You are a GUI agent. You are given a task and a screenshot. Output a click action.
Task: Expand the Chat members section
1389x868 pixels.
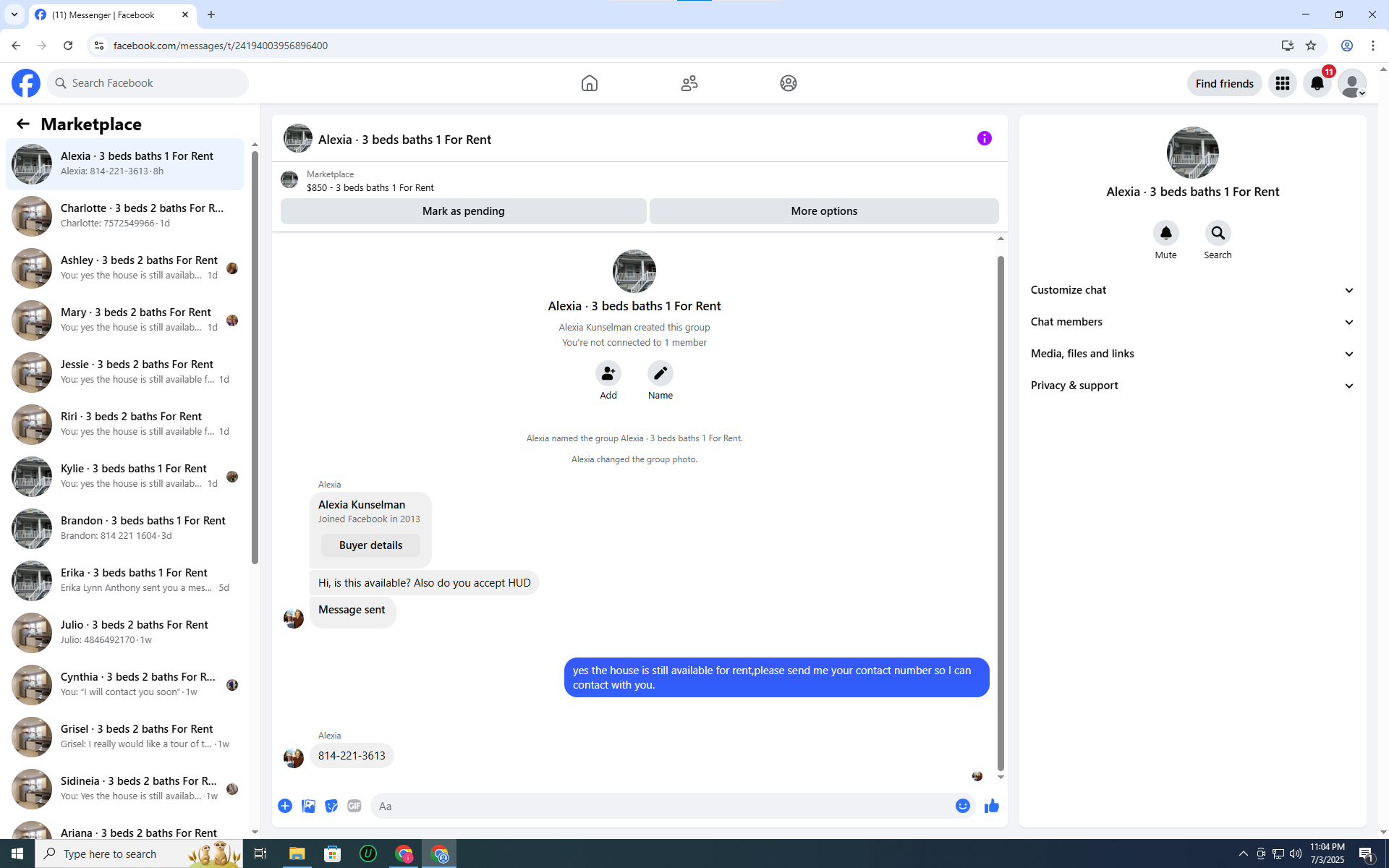click(x=1192, y=322)
